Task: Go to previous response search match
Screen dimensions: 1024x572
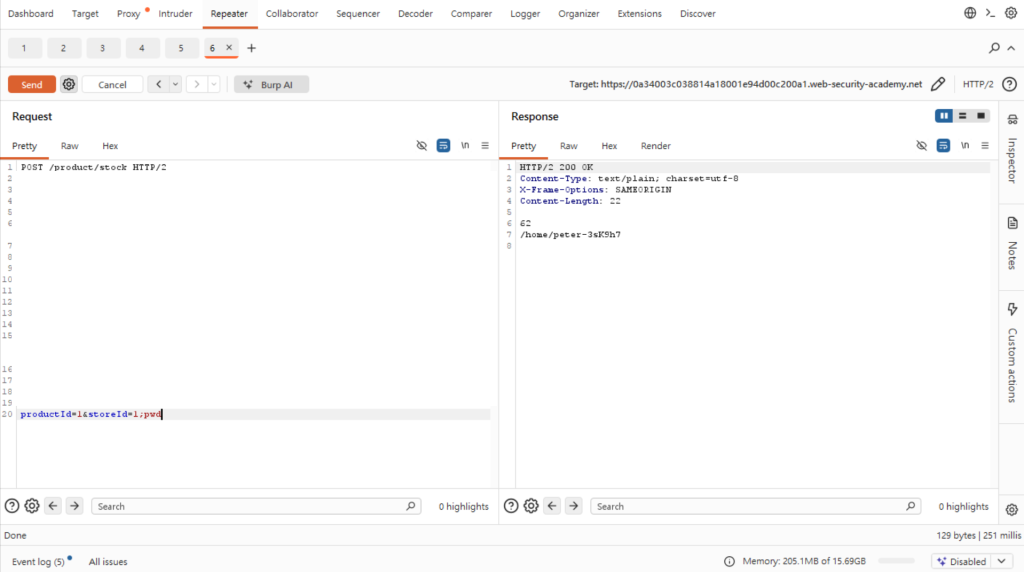Action: pos(552,505)
